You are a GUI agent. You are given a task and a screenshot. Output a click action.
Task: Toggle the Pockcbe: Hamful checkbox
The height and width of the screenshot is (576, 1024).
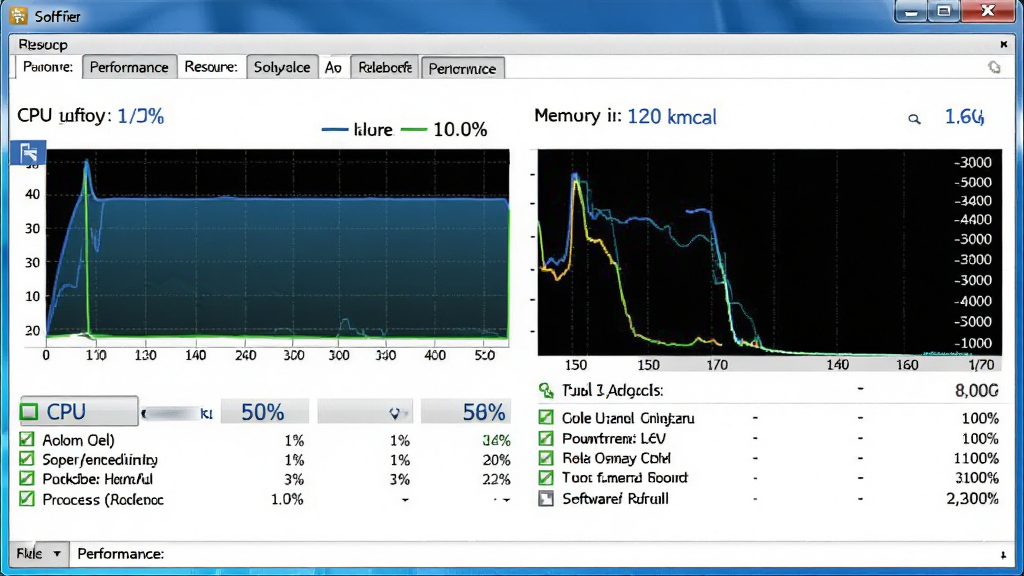(27, 479)
